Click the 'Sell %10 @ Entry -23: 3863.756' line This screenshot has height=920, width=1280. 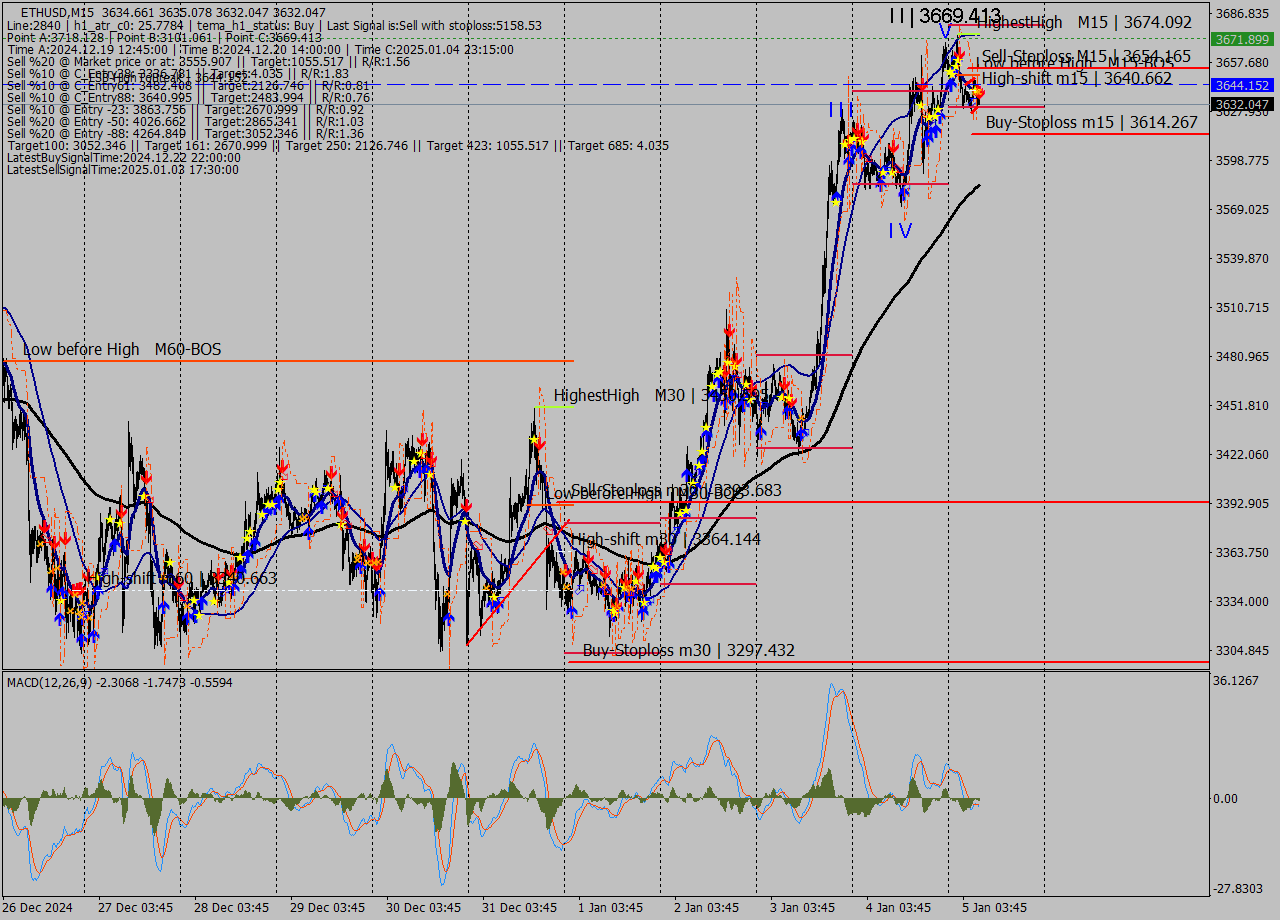(185, 109)
